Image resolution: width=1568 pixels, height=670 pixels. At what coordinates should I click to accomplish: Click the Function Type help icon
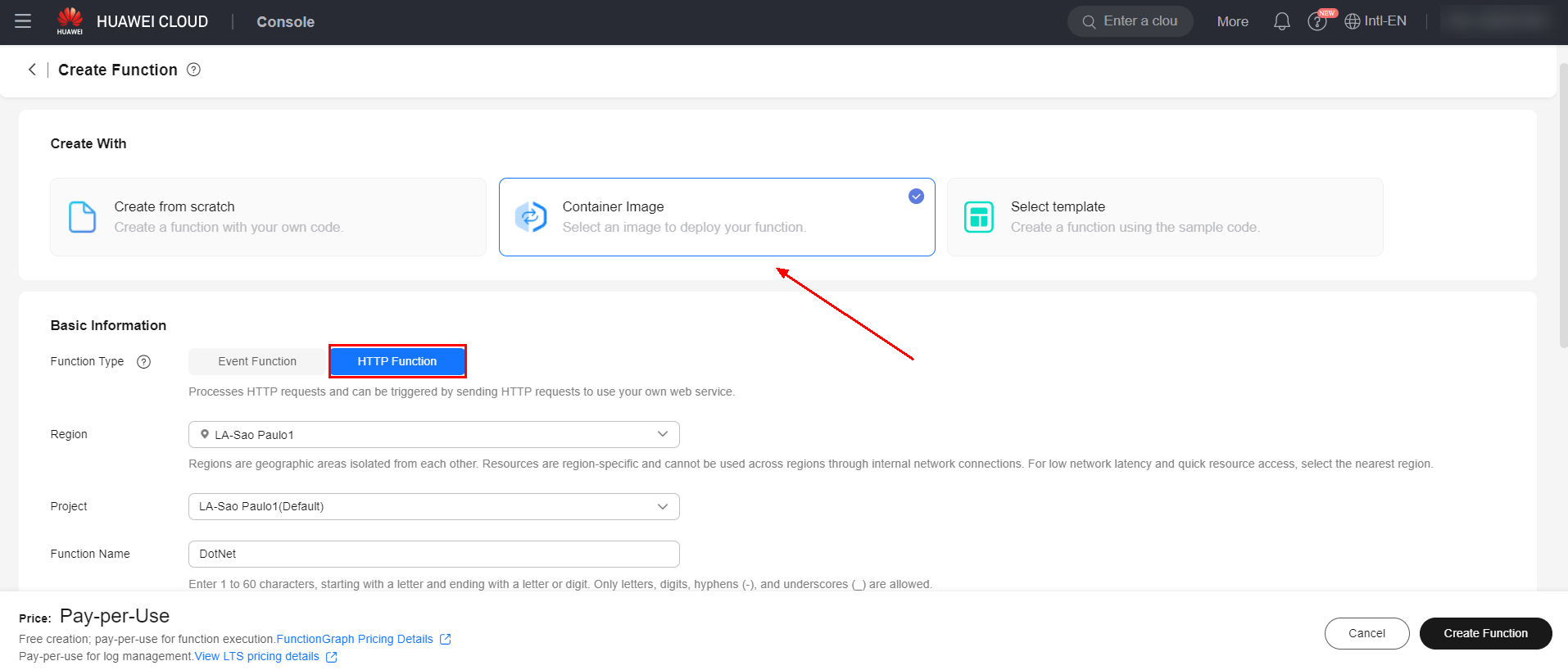(x=144, y=362)
